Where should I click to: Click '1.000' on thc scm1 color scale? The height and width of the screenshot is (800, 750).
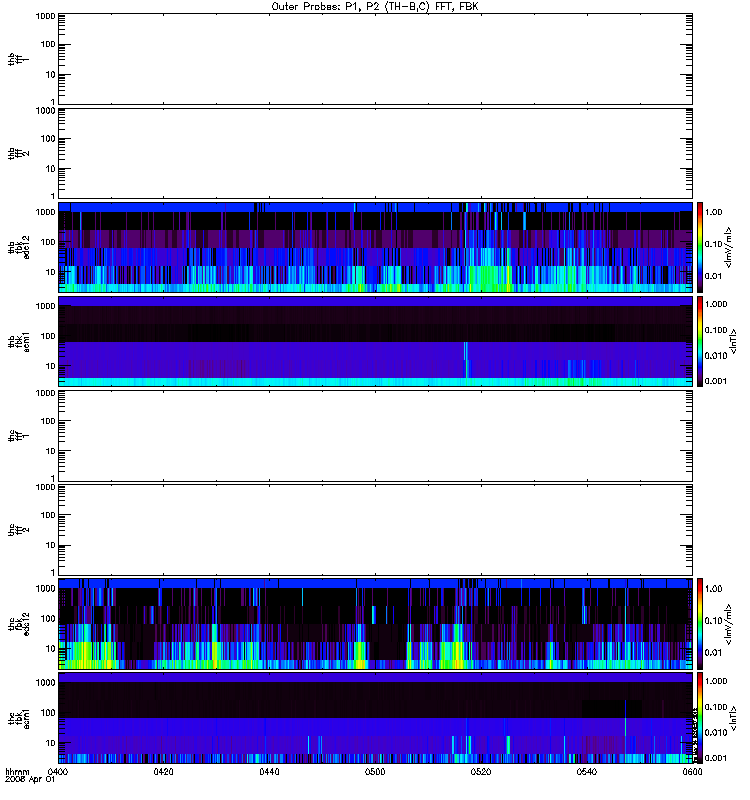[716, 681]
